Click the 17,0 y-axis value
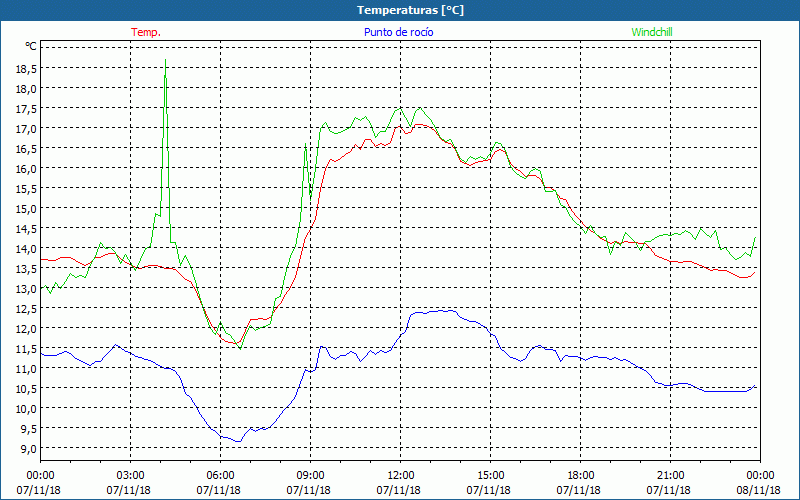Image resolution: width=800 pixels, height=500 pixels. pos(26,129)
